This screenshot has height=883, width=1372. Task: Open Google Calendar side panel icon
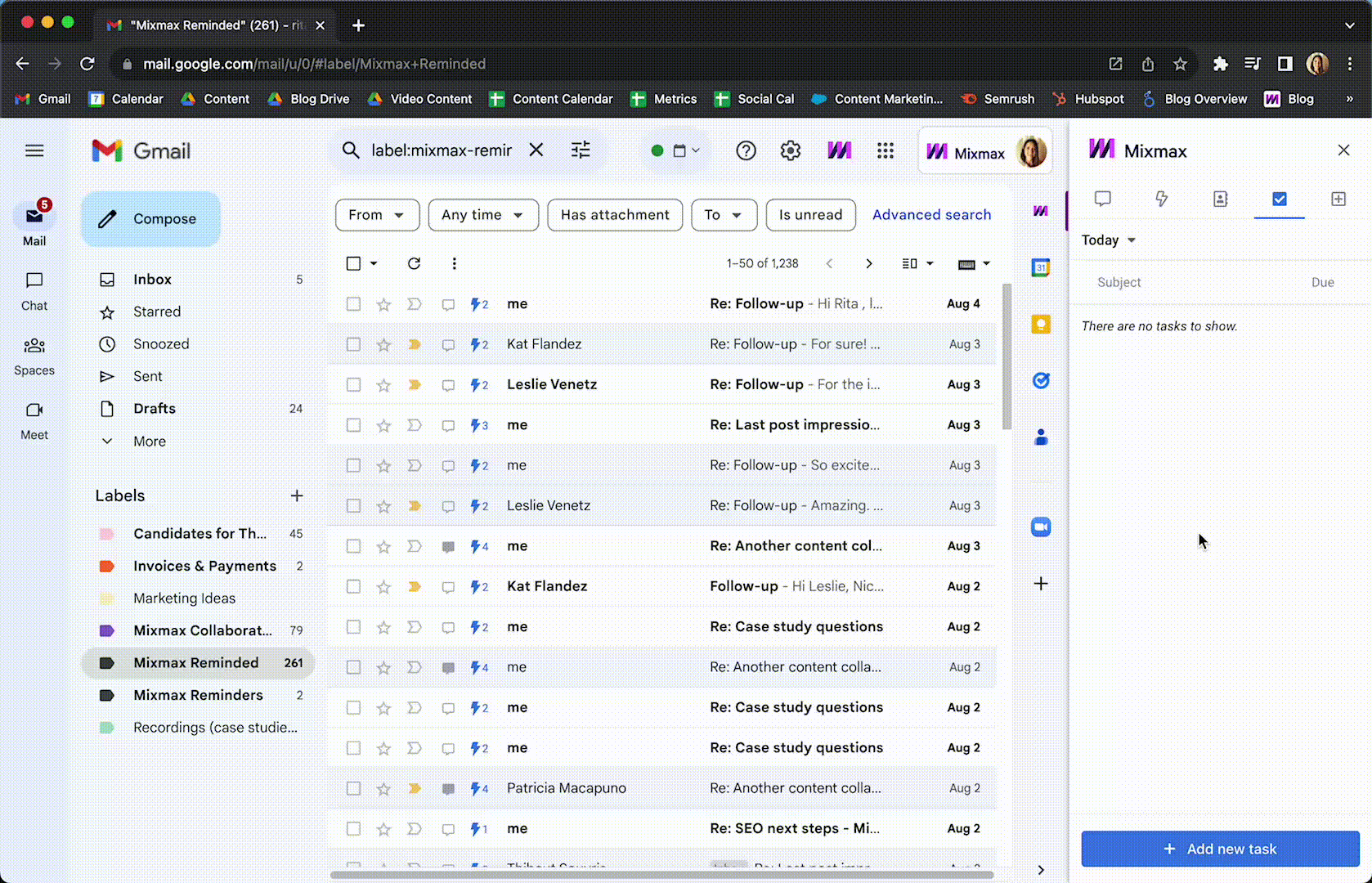click(x=1040, y=267)
